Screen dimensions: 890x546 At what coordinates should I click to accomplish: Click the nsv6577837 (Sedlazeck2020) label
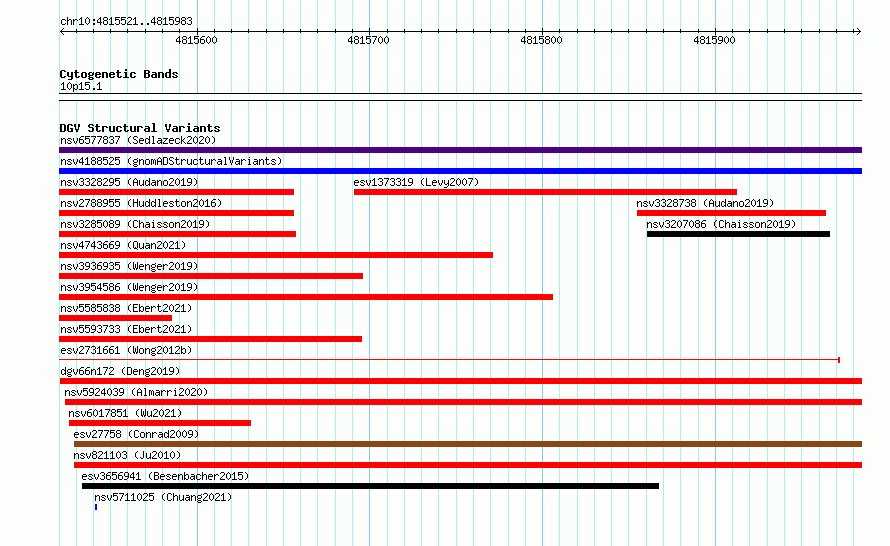(x=138, y=140)
